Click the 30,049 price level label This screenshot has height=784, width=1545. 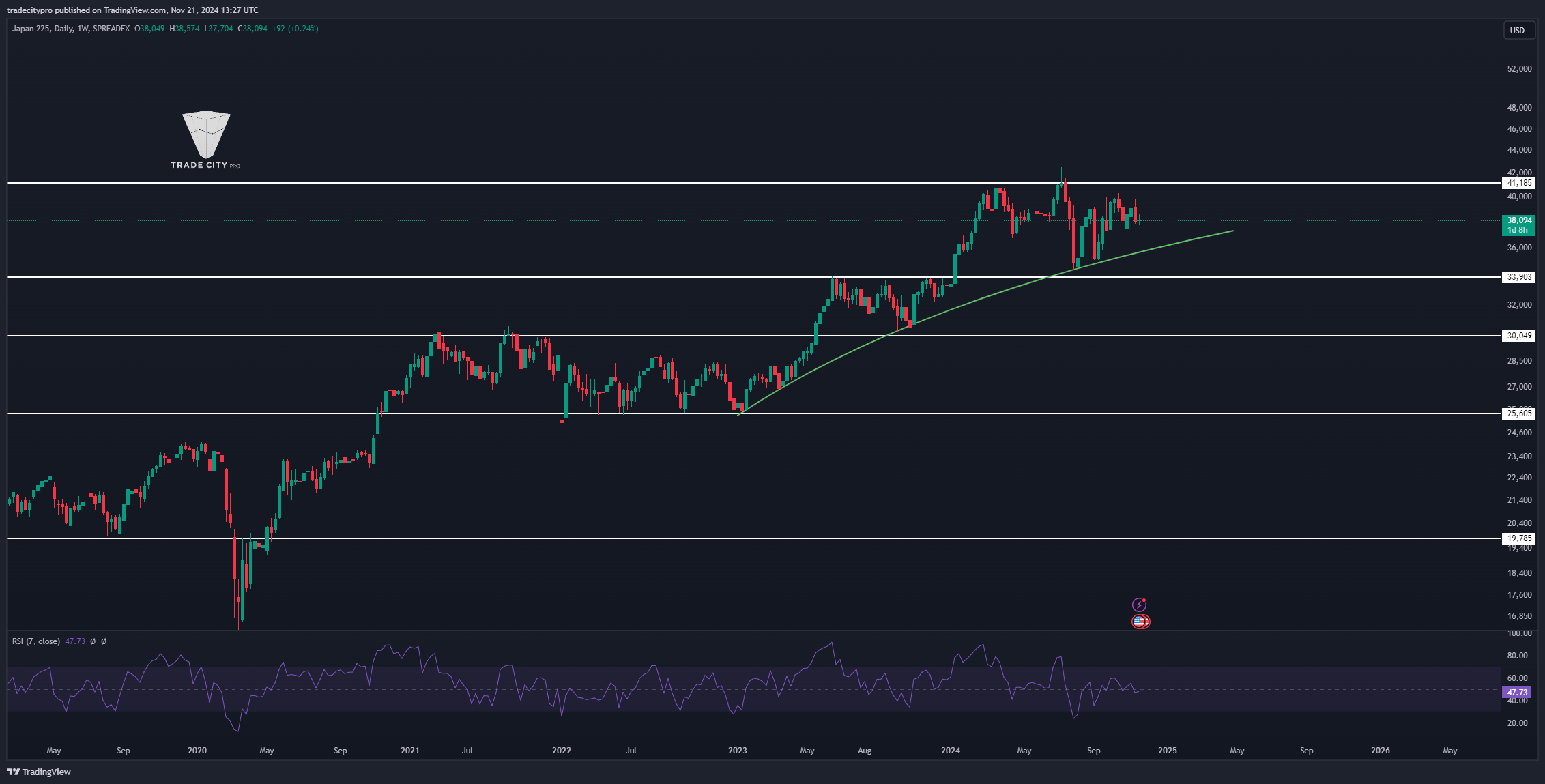tap(1519, 336)
